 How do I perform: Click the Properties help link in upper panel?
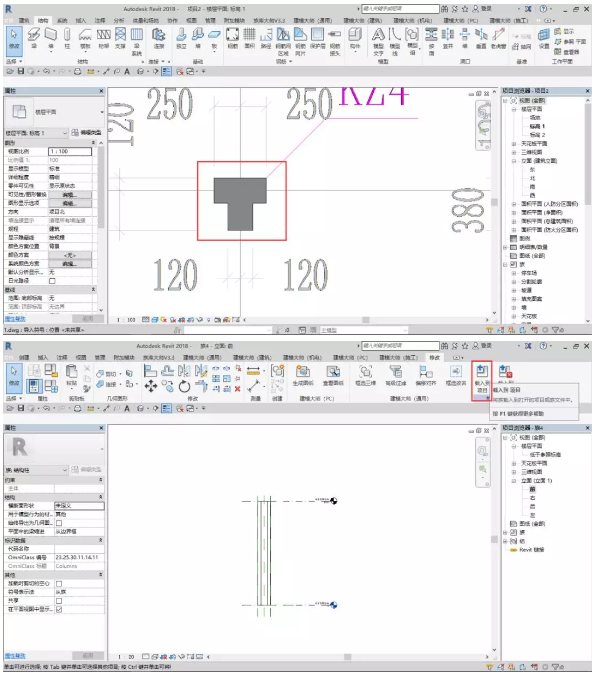pyautogui.click(x=15, y=319)
